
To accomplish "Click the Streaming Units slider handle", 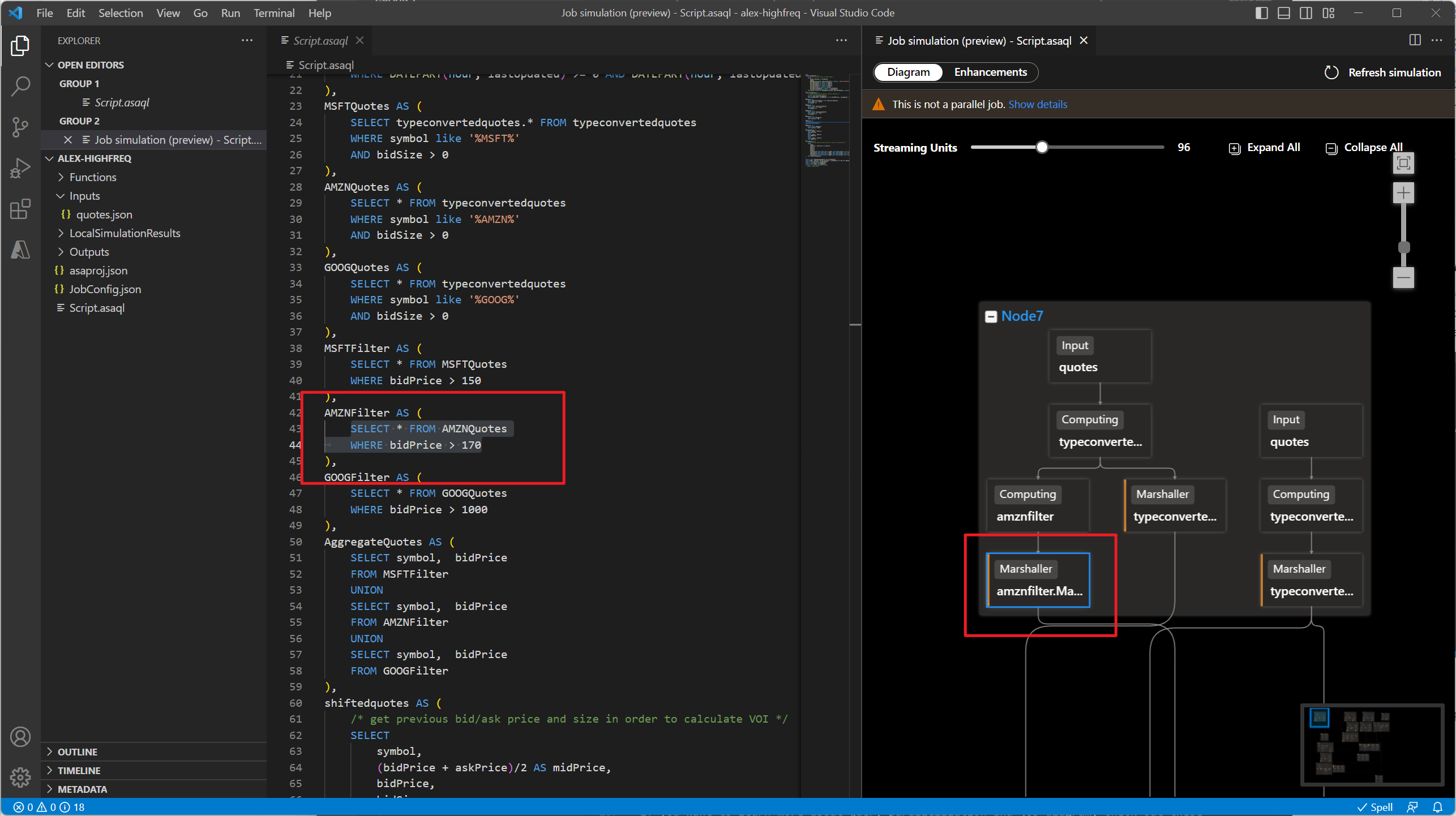I will [x=1042, y=148].
